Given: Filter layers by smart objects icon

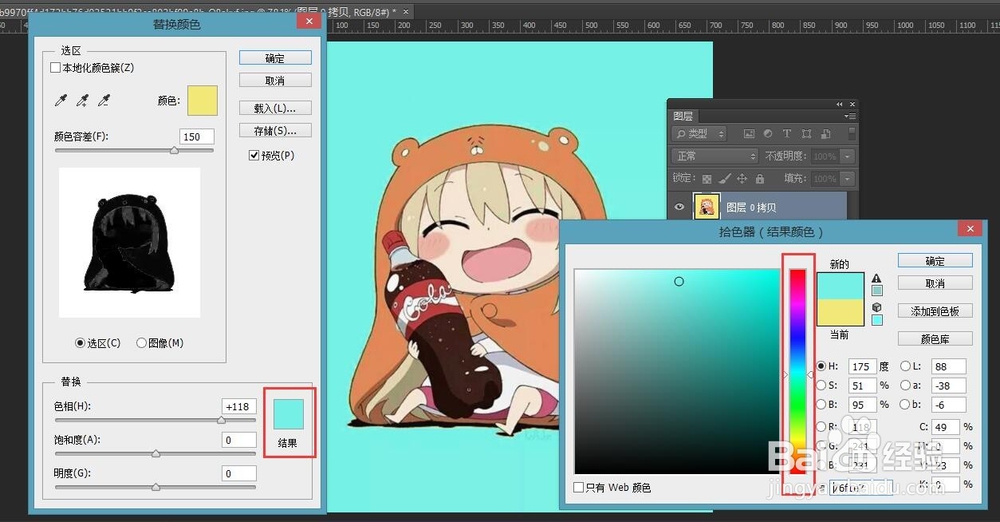Looking at the screenshot, I should [x=826, y=133].
